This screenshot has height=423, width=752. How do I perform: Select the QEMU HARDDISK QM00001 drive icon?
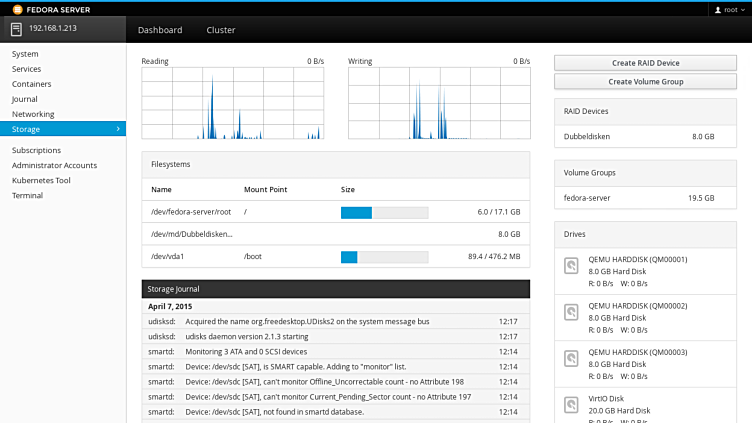point(571,267)
